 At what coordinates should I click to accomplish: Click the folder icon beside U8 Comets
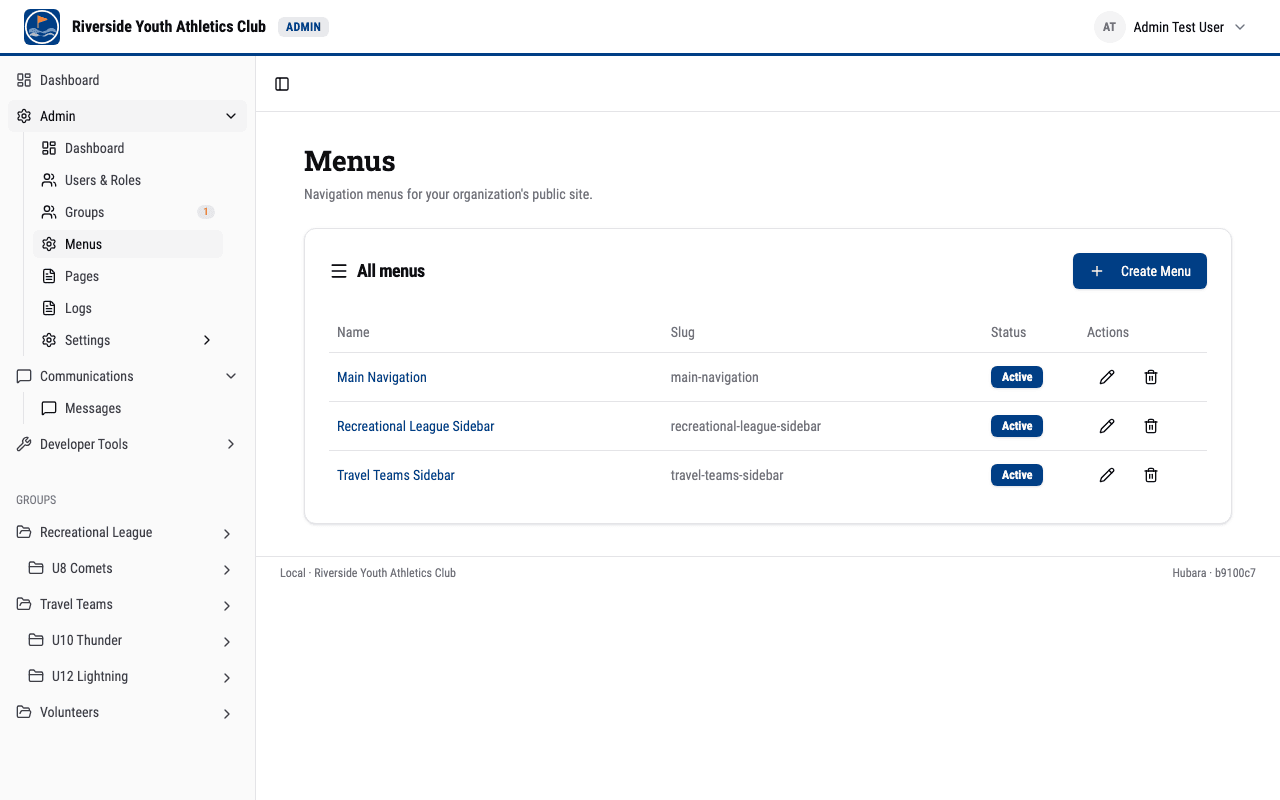(x=36, y=568)
